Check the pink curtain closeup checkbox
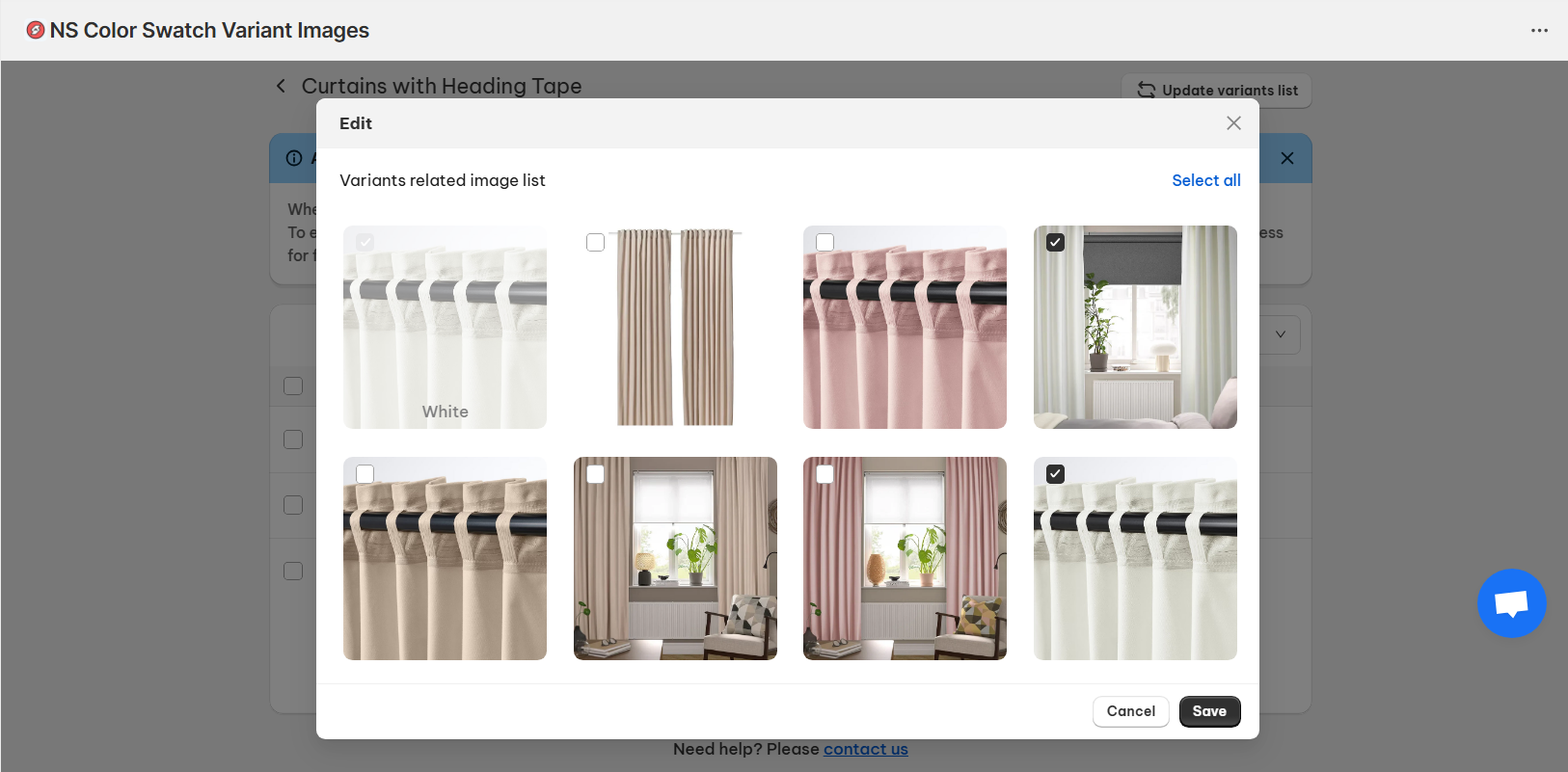This screenshot has width=1568, height=772. 825,243
